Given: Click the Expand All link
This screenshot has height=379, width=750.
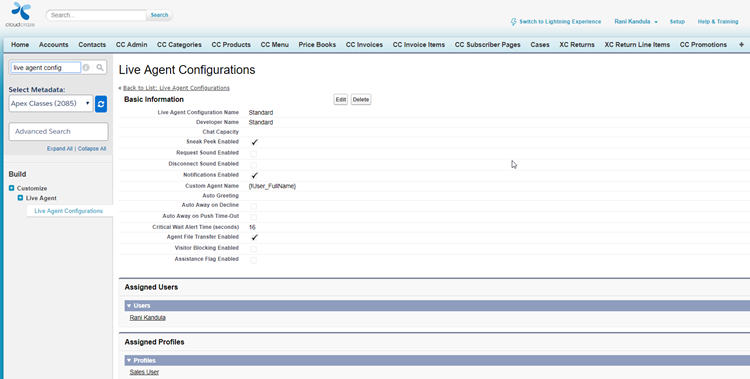Looking at the screenshot, I should pyautogui.click(x=60, y=149).
